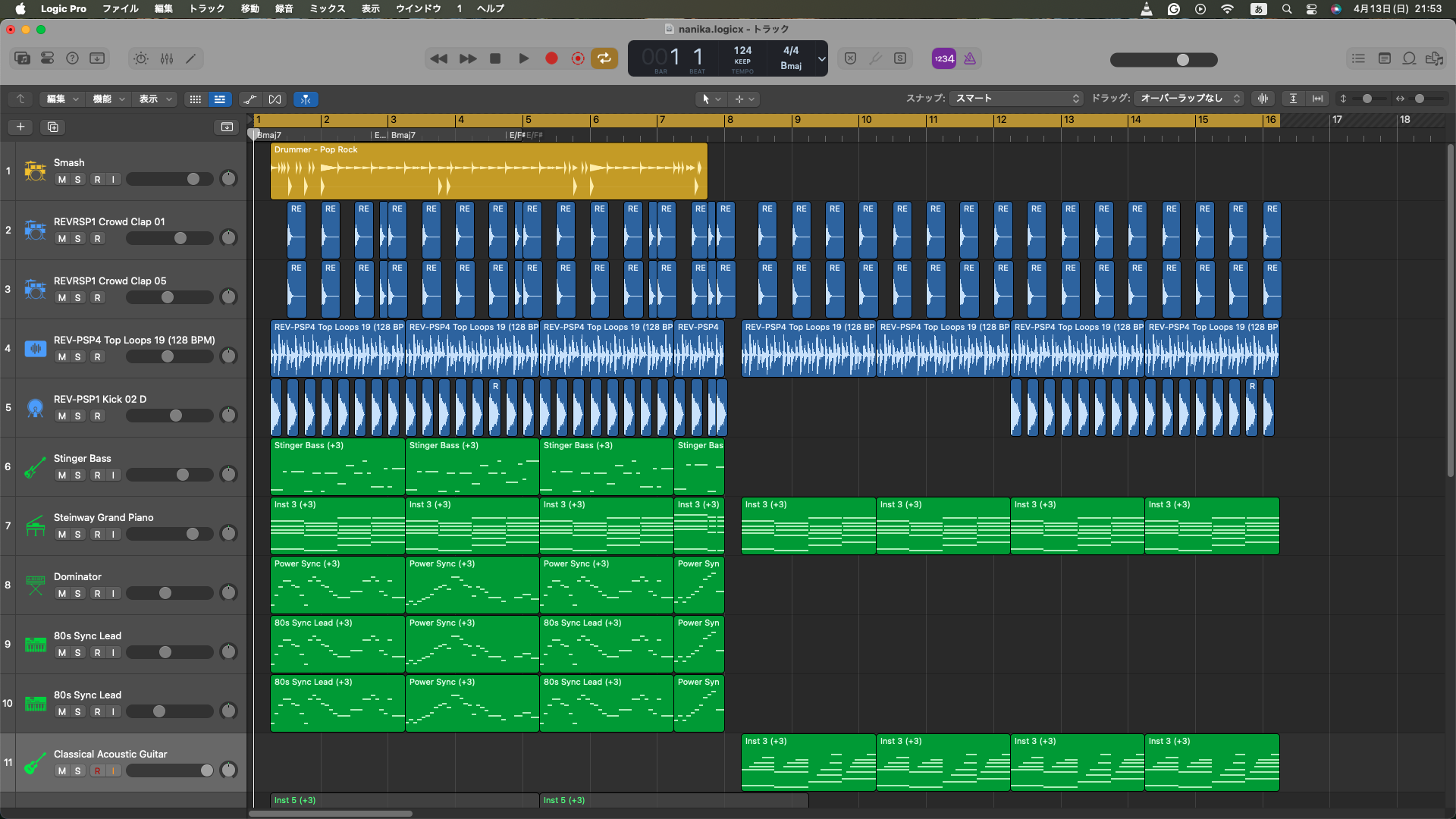The width and height of the screenshot is (1456, 819).
Task: Toggle the count-in 1234 button
Action: pos(944,58)
